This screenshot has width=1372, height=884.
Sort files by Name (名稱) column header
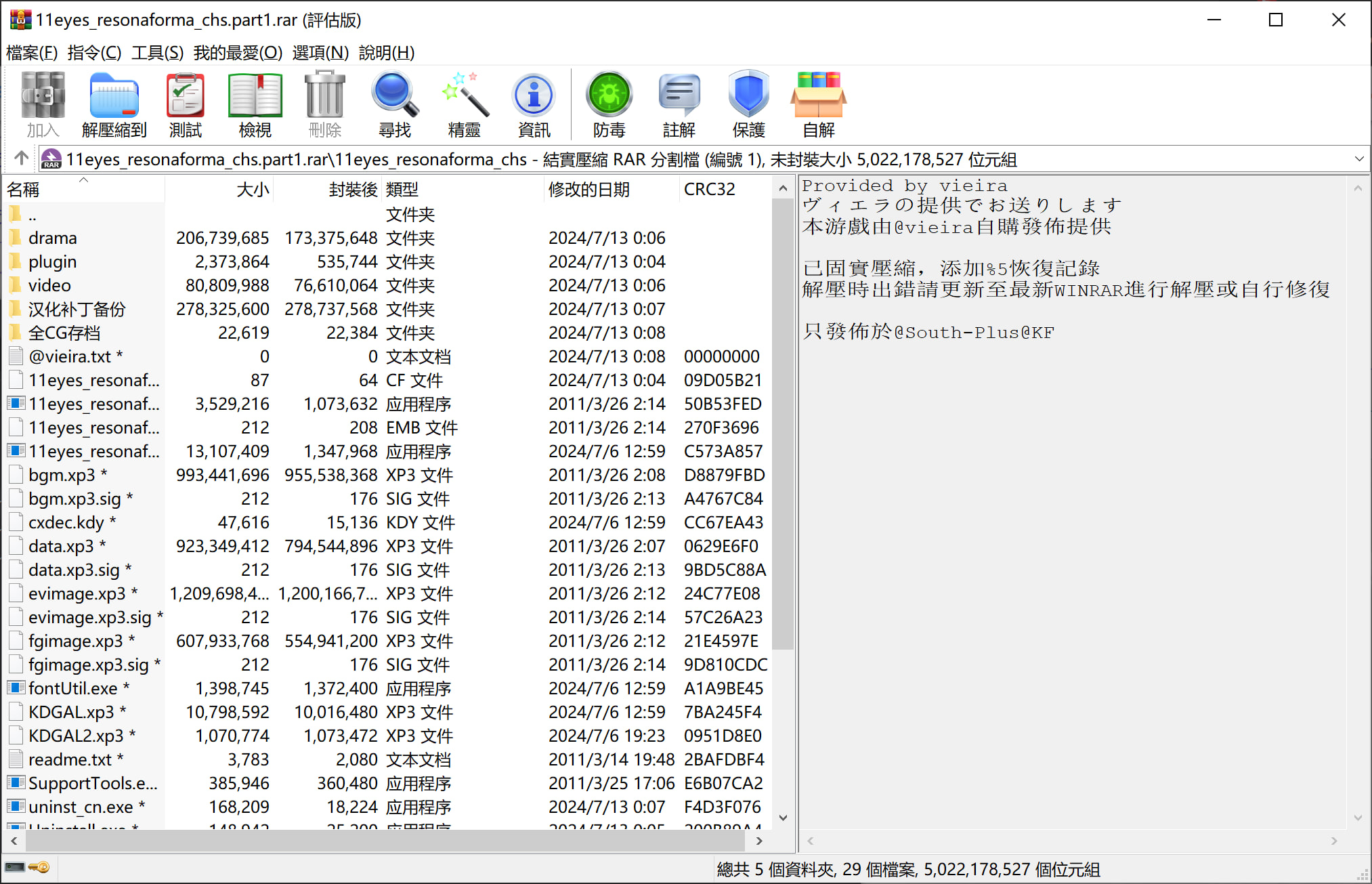[24, 190]
